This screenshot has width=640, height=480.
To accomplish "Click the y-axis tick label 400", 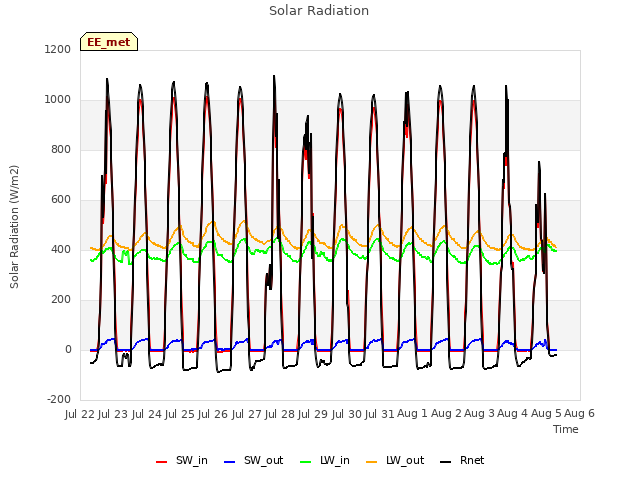I will point(61,250).
